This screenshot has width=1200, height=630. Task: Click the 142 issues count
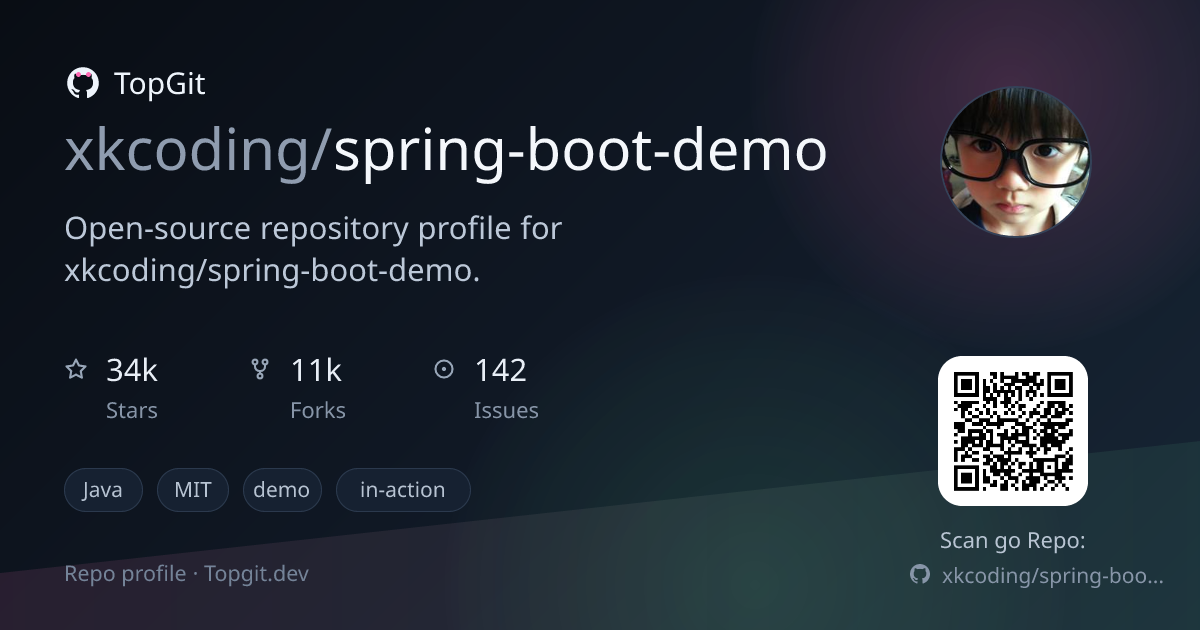coord(500,371)
